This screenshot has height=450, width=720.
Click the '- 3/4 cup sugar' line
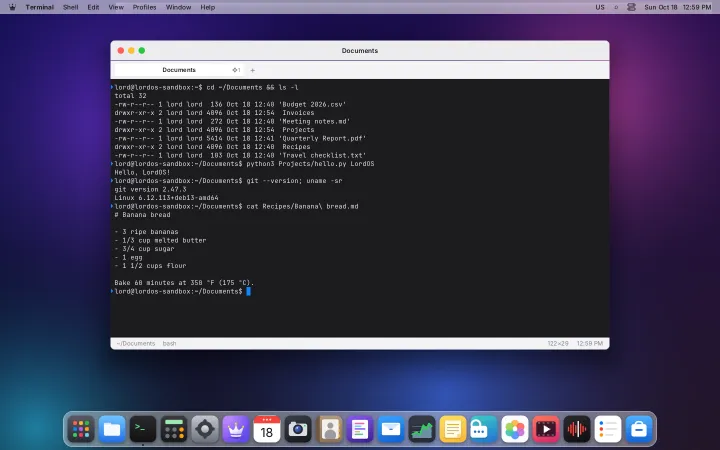144,249
